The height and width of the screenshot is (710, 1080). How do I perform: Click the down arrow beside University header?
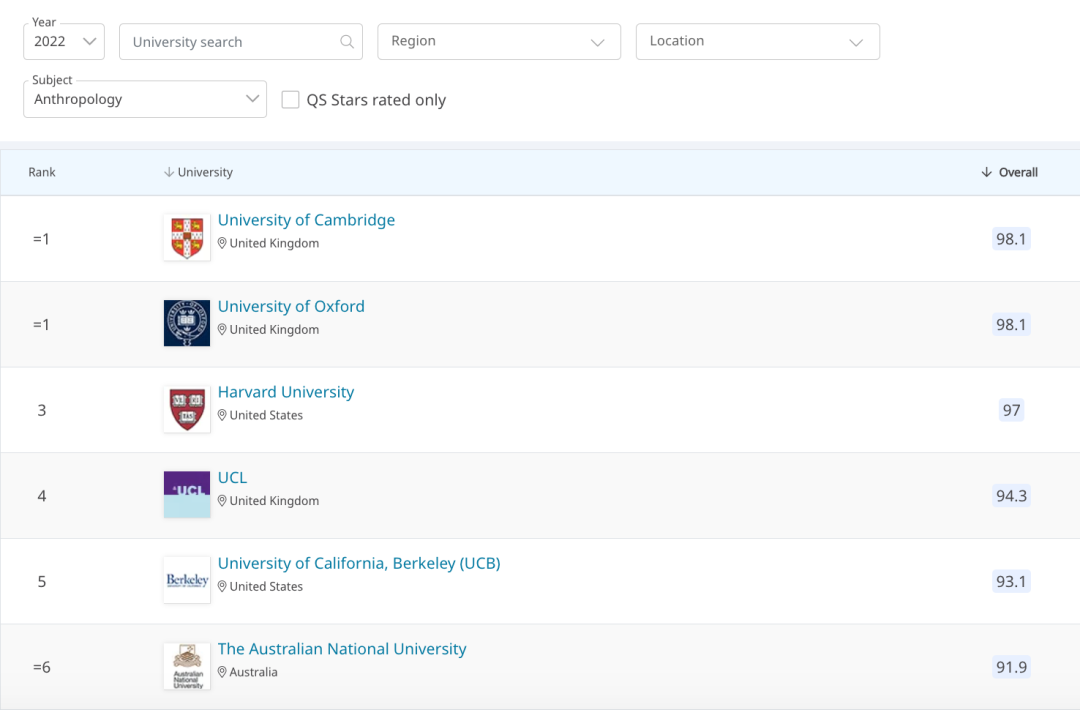[x=169, y=172]
